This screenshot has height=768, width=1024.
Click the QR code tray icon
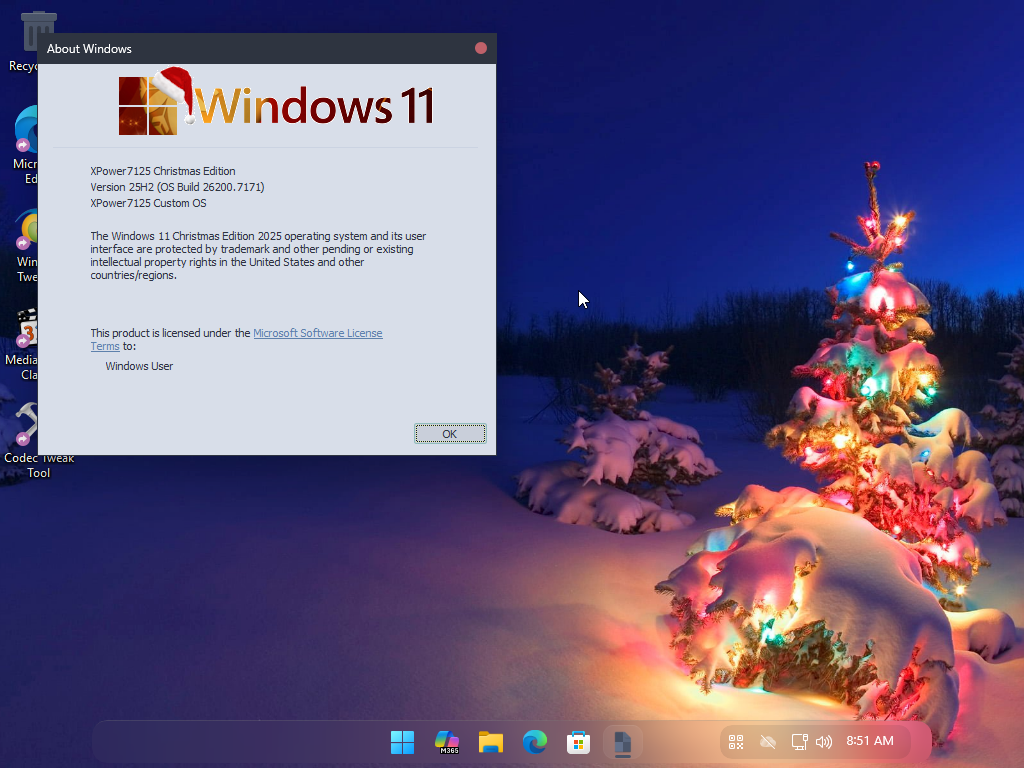pos(737,742)
